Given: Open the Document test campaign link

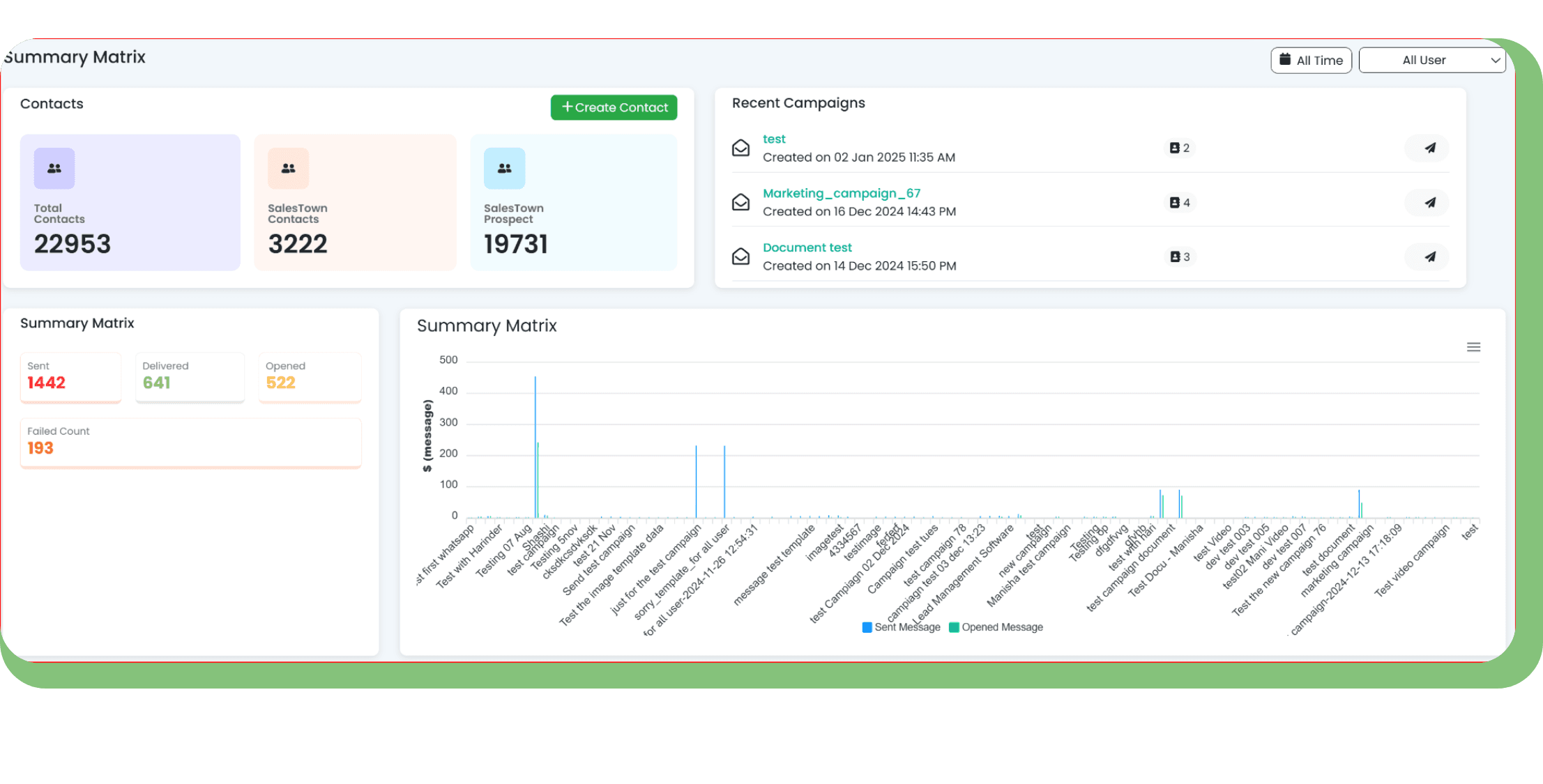Looking at the screenshot, I should tap(807, 247).
